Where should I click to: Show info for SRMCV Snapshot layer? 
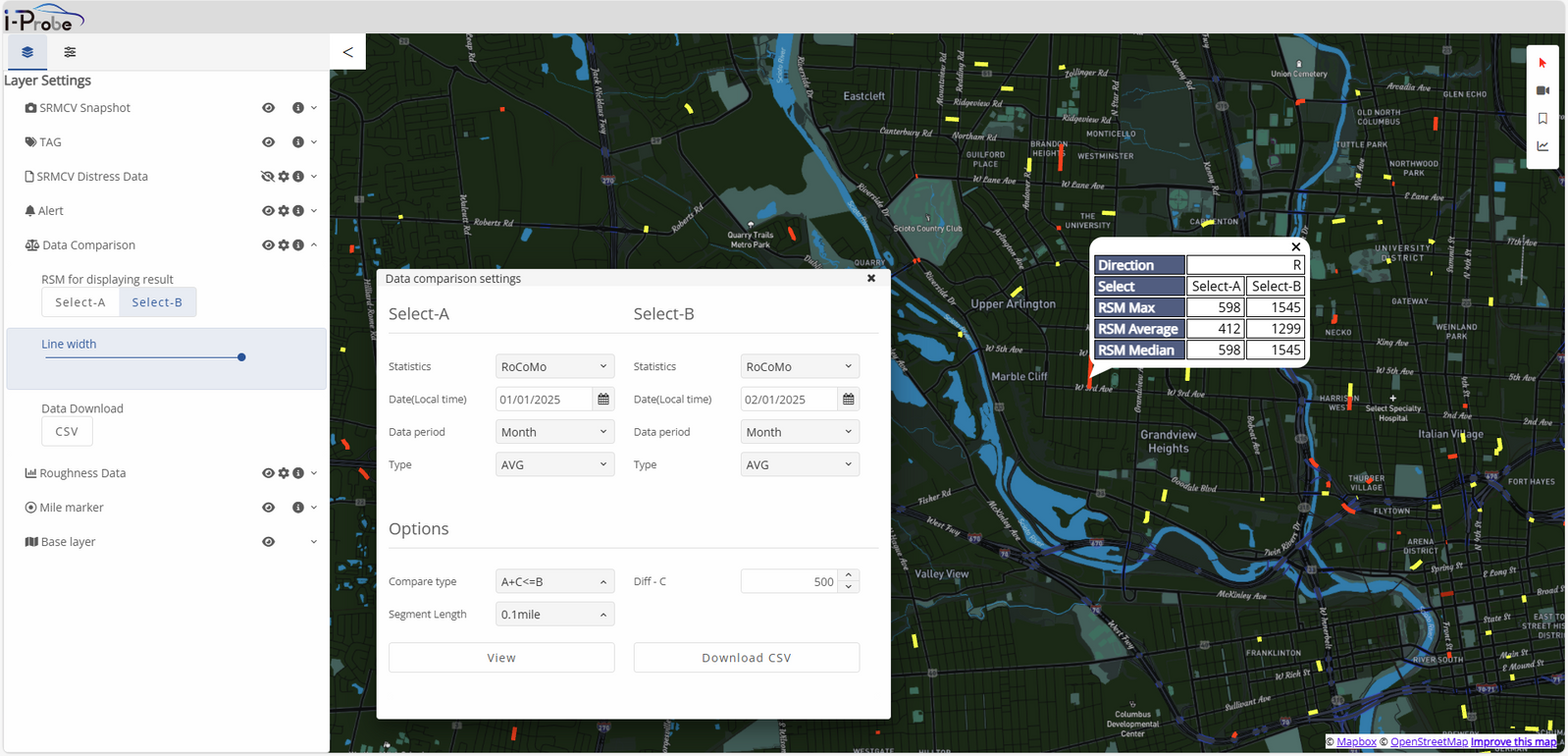[x=298, y=108]
